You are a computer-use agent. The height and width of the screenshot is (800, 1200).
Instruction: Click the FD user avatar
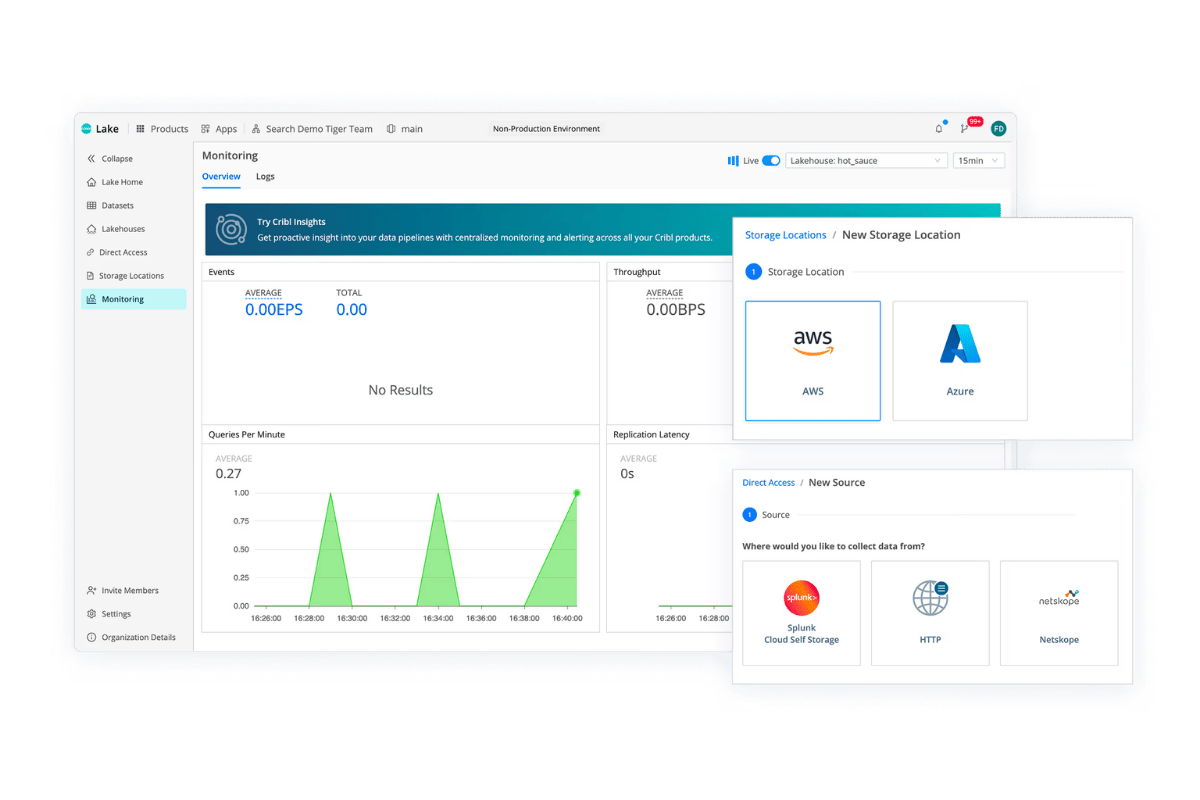pyautogui.click(x=998, y=128)
